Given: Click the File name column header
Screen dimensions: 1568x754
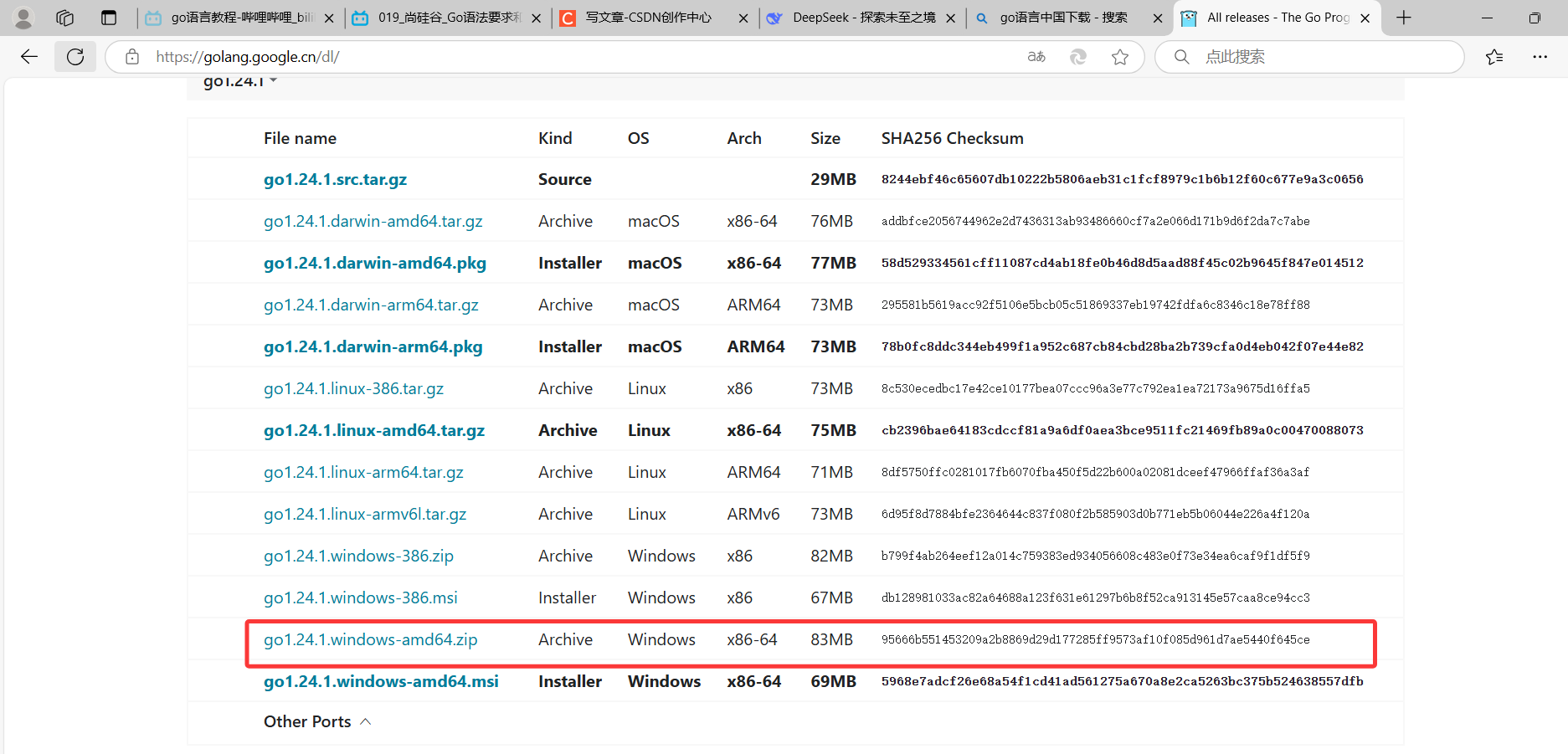Looking at the screenshot, I should (x=300, y=138).
